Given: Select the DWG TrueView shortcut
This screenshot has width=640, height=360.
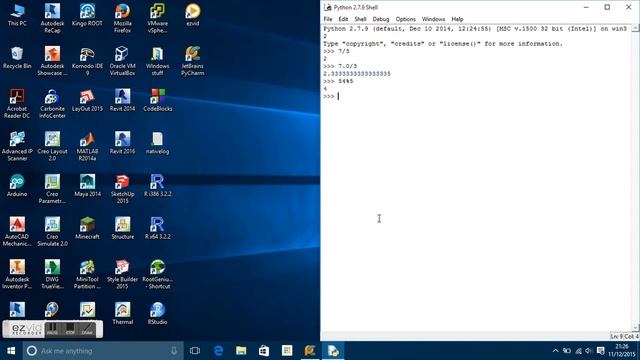Looking at the screenshot, I should pos(52,274).
